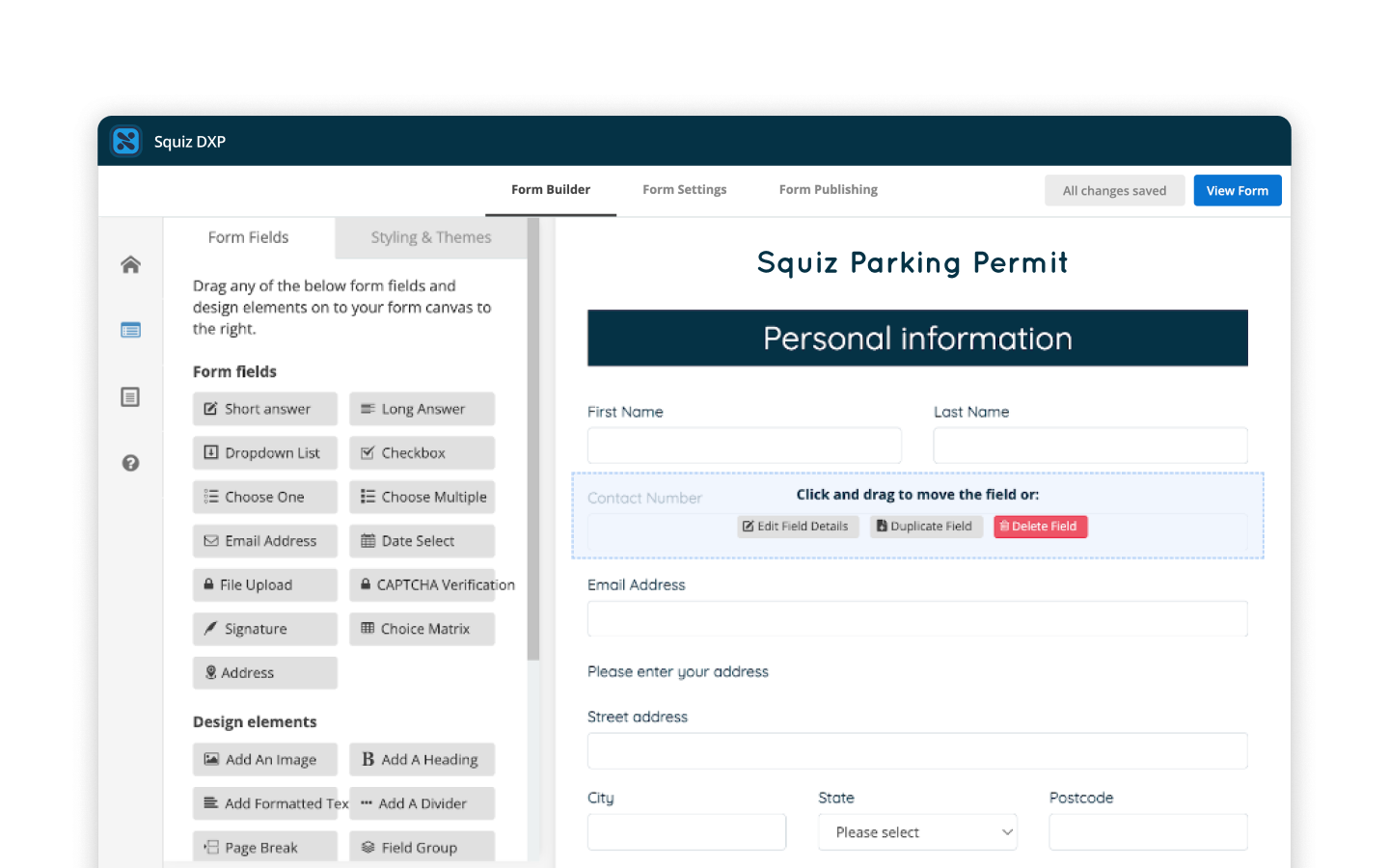
Task: Open the Styling & Themes tab
Action: click(430, 237)
